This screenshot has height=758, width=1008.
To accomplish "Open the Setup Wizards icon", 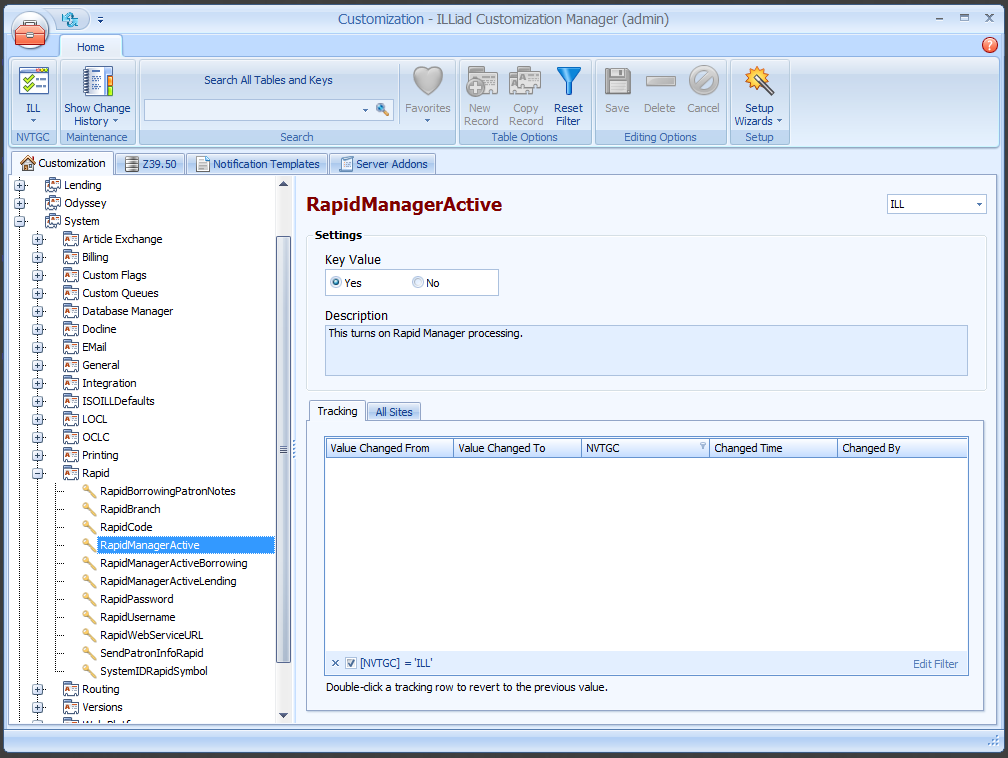I will click(759, 80).
